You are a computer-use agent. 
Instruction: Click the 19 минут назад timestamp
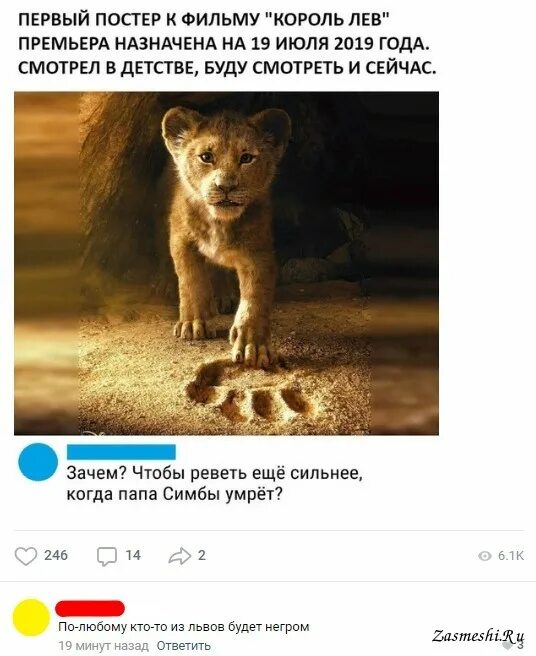click(103, 646)
